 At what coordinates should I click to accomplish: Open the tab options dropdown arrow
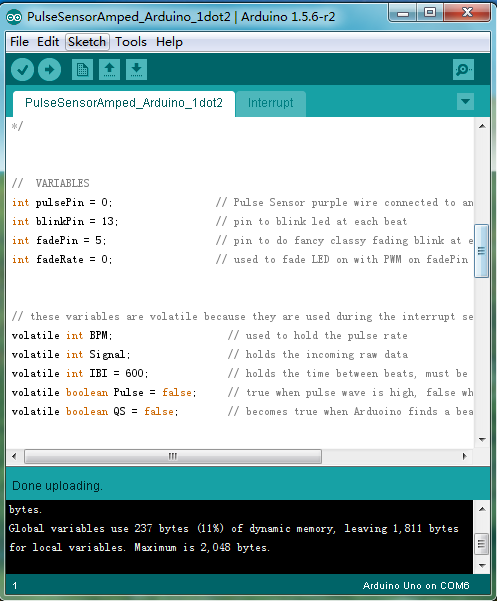pos(466,102)
